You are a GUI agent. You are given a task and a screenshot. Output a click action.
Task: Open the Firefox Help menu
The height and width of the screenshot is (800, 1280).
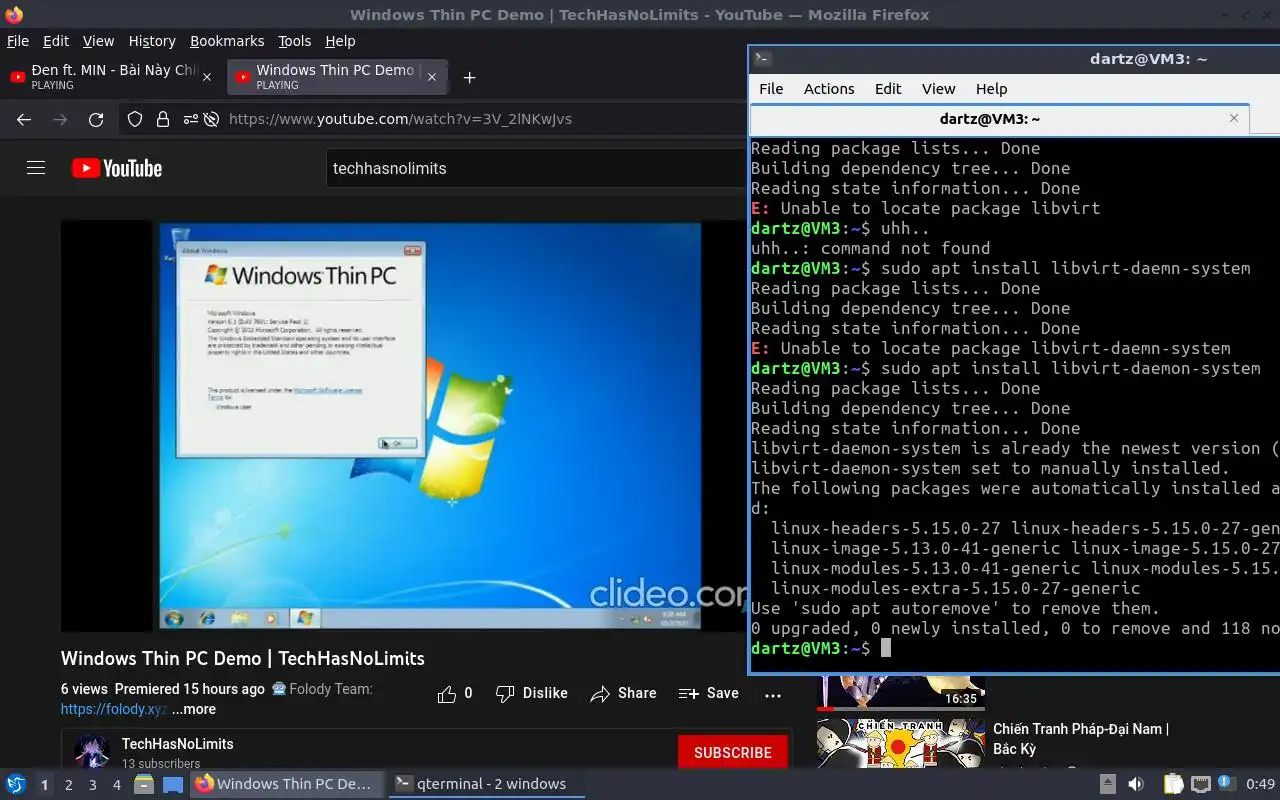pos(340,41)
